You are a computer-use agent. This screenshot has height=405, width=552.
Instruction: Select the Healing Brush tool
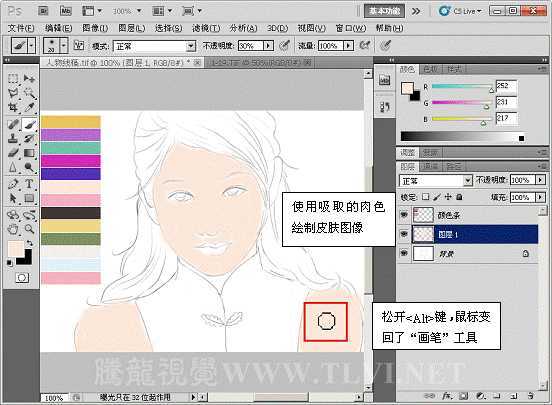[13, 124]
